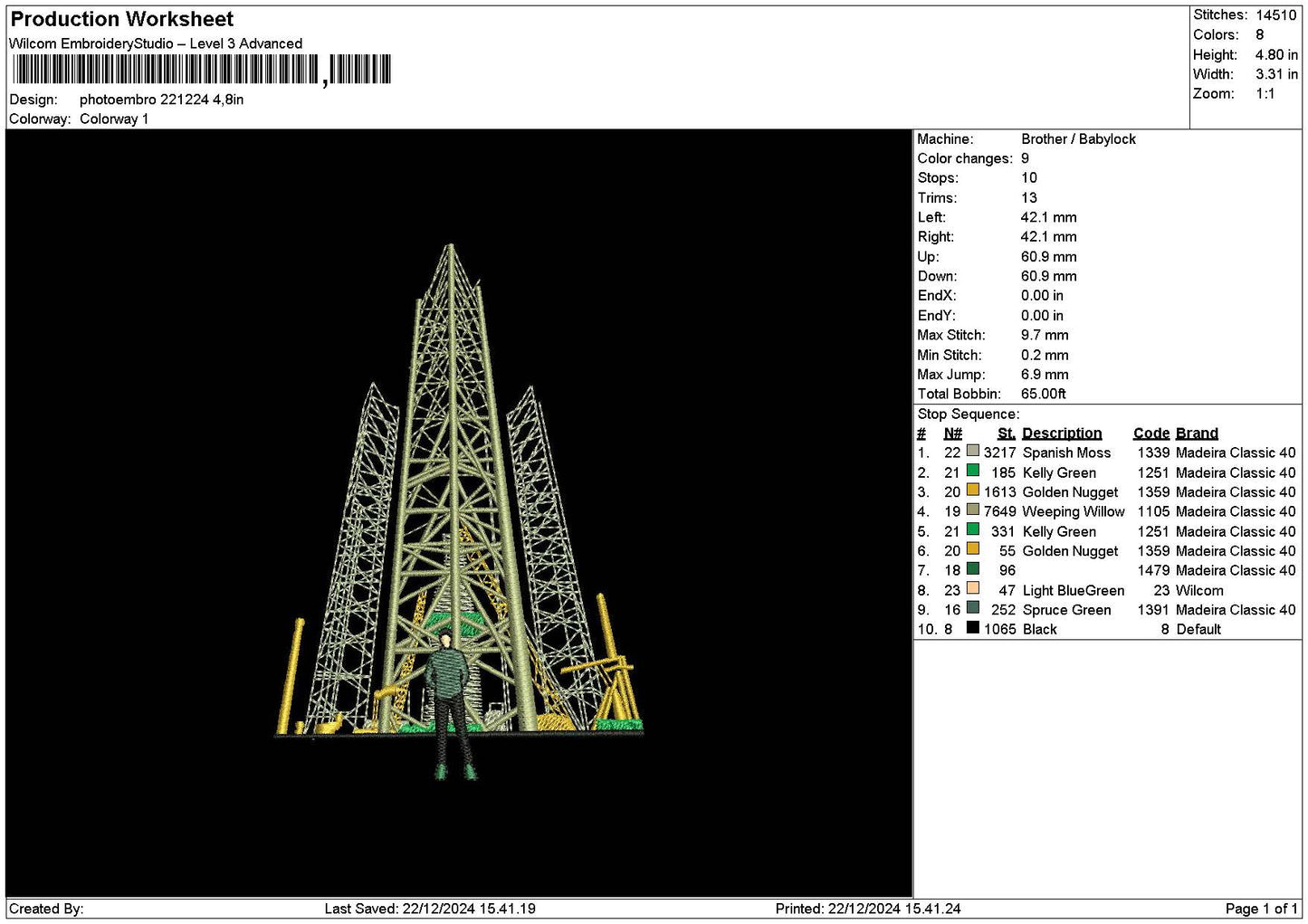Viewport: 1308px width, 924px height.
Task: Click 'Printed: 22/12/2024 15.41.24' footer
Action: coord(868,909)
